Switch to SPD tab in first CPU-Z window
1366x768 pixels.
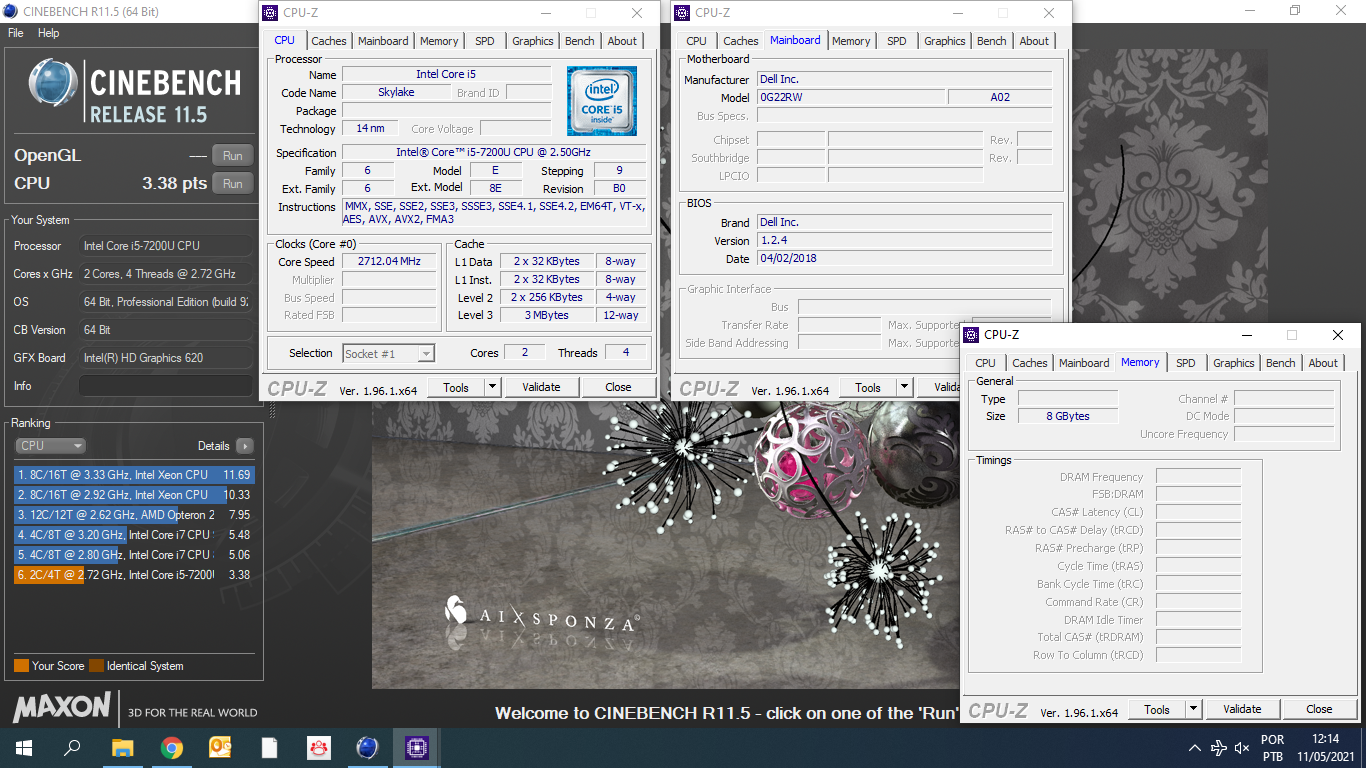[485, 41]
